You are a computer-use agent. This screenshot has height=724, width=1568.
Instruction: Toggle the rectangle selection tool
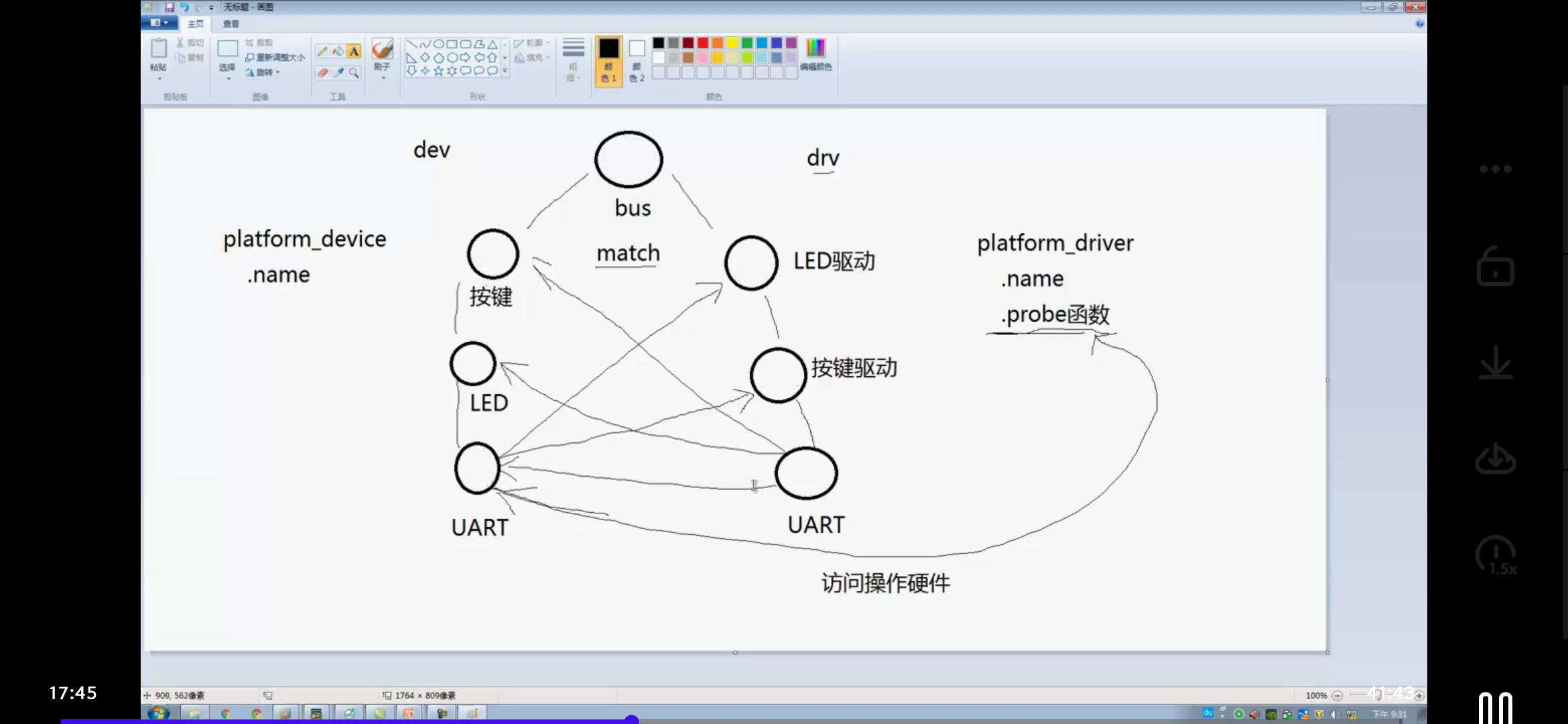(226, 50)
